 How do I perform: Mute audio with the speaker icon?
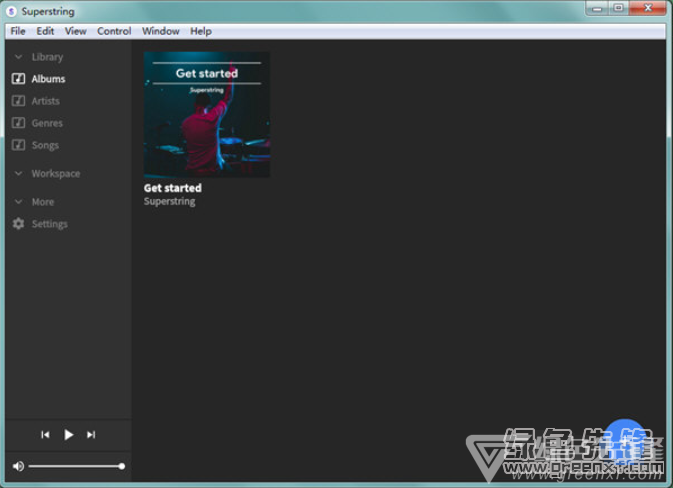18,466
